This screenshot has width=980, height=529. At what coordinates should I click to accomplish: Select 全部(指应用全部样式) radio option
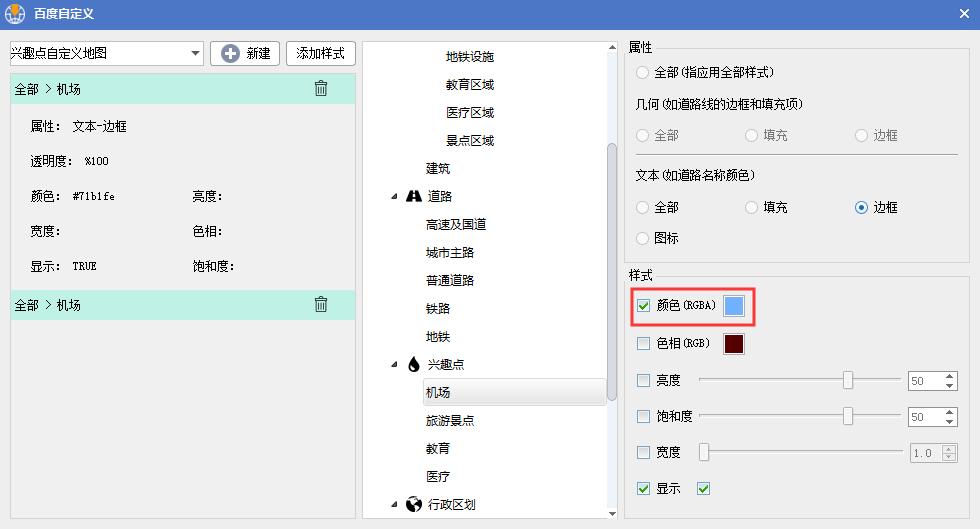click(642, 73)
